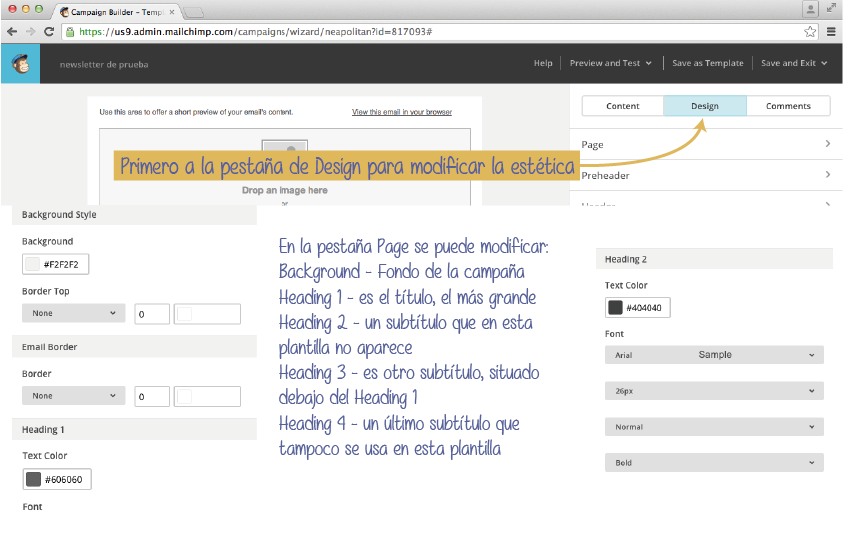Screen dimensions: 843x538
Task: Go forward in the browser
Action: (x=31, y=32)
